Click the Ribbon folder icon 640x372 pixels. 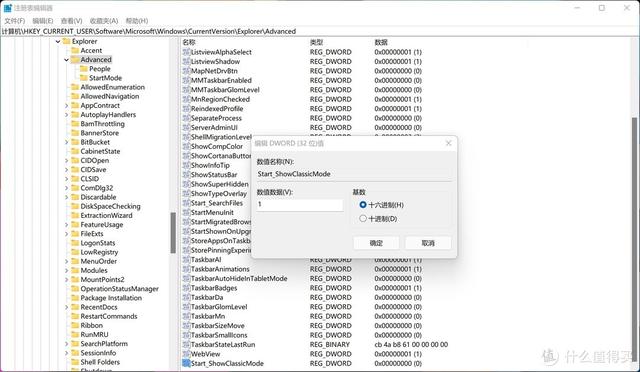click(x=75, y=325)
